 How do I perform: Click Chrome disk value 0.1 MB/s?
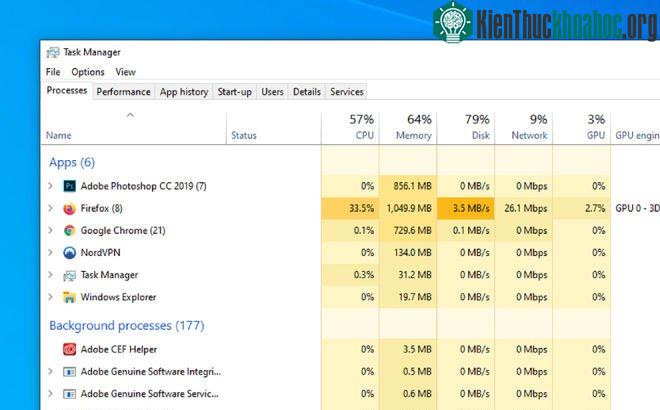pyautogui.click(x=471, y=231)
